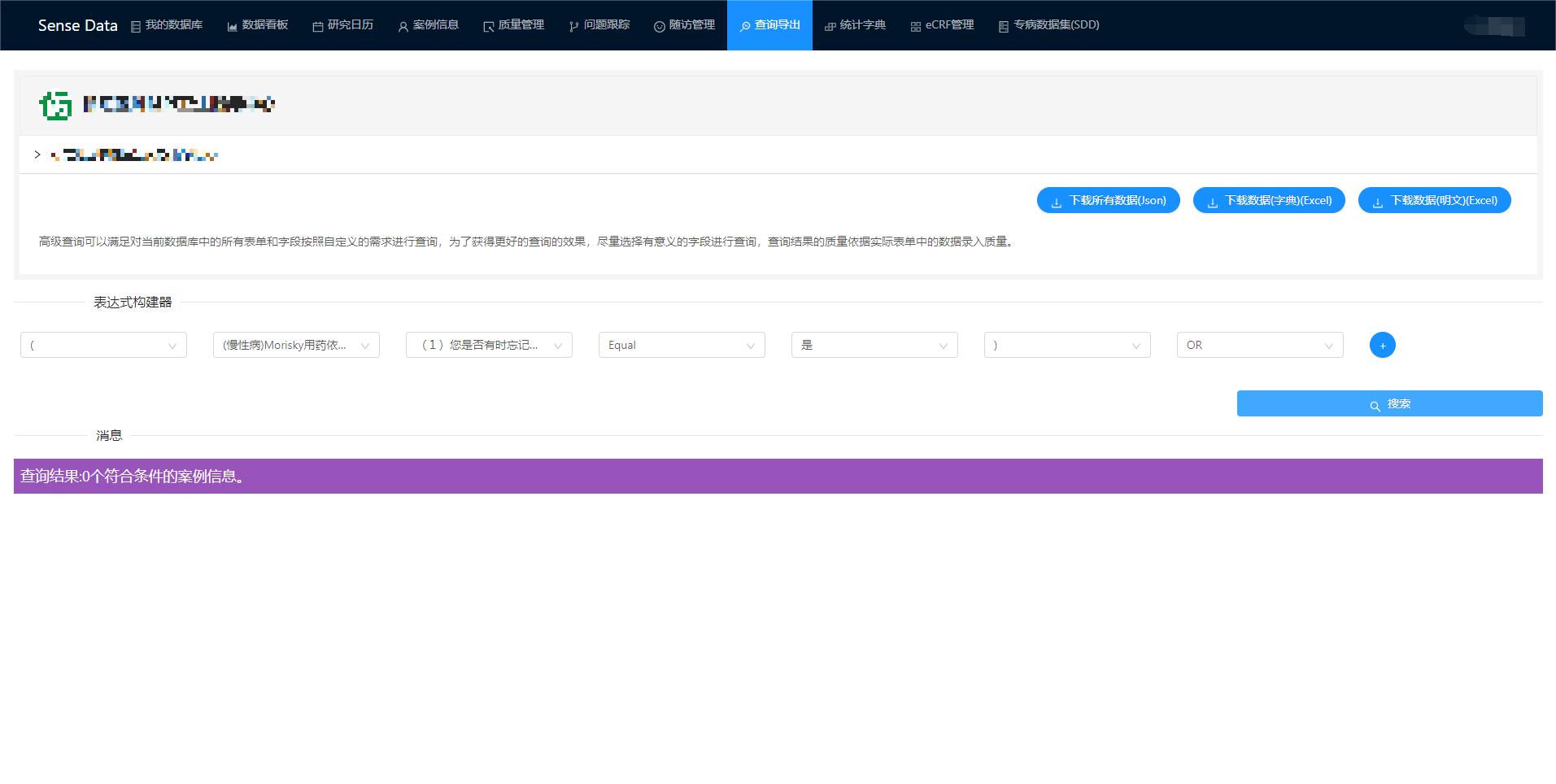
Task: Add a new expression row with plus
Action: (x=1383, y=345)
